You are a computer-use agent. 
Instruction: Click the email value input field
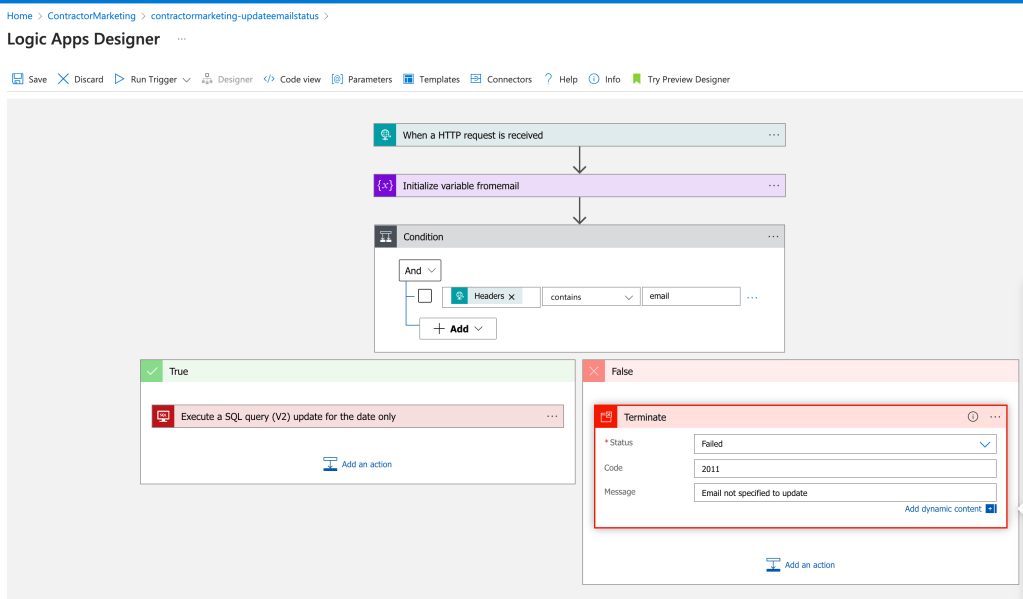[691, 296]
